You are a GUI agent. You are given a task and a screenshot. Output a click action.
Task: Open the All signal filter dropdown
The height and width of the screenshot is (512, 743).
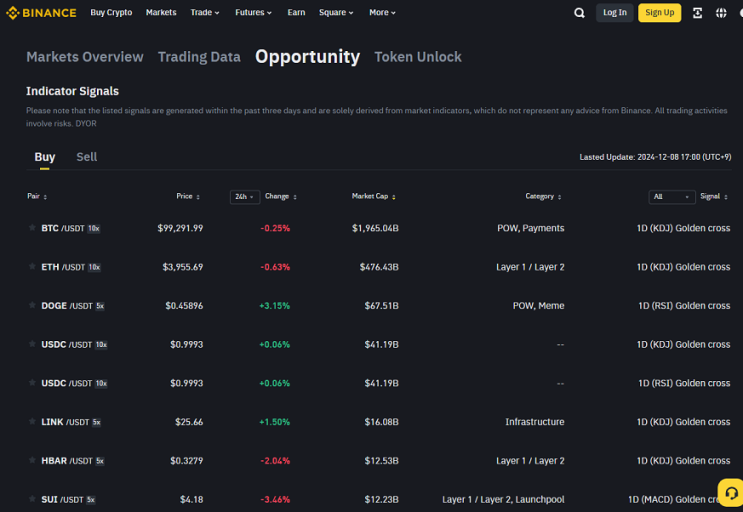point(671,197)
